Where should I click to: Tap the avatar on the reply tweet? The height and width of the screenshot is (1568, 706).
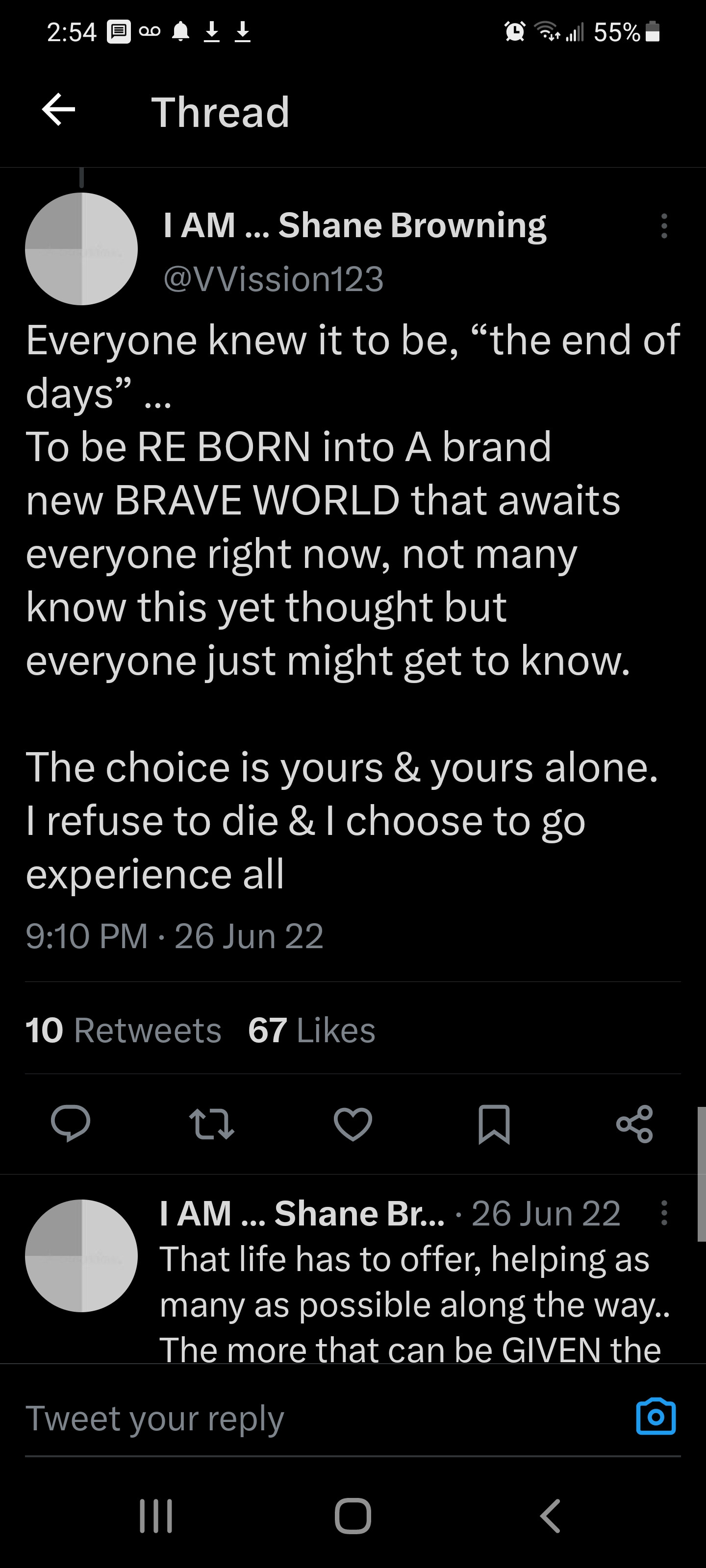pyautogui.click(x=81, y=1255)
